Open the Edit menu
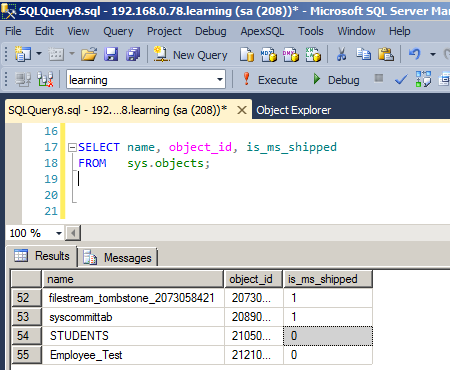Screen dimensions: 450x370 click(44, 31)
